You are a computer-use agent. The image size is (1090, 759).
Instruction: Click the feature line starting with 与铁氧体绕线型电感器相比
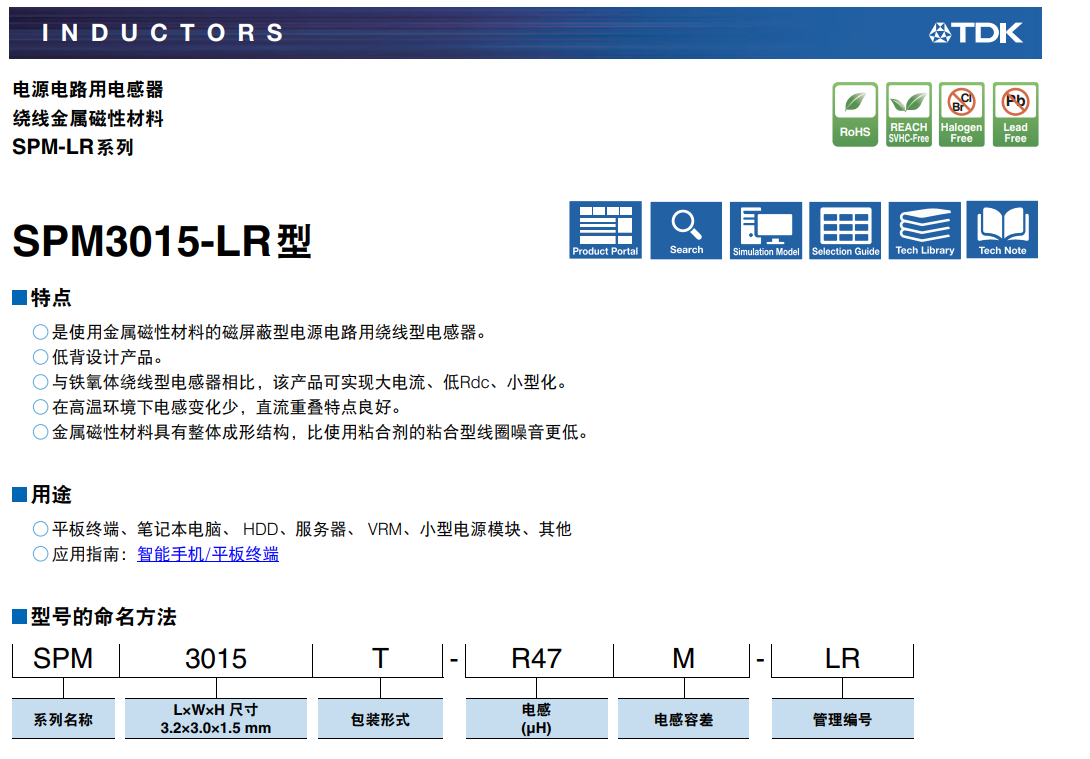[309, 382]
